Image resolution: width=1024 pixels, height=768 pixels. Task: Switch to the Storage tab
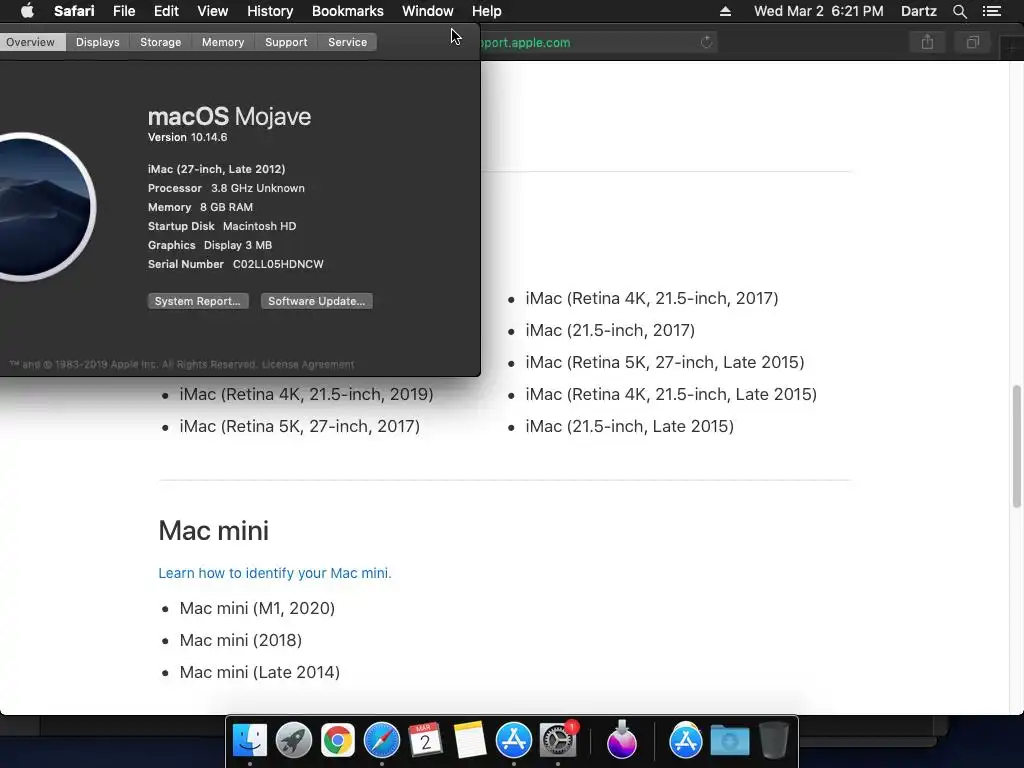pyautogui.click(x=160, y=42)
